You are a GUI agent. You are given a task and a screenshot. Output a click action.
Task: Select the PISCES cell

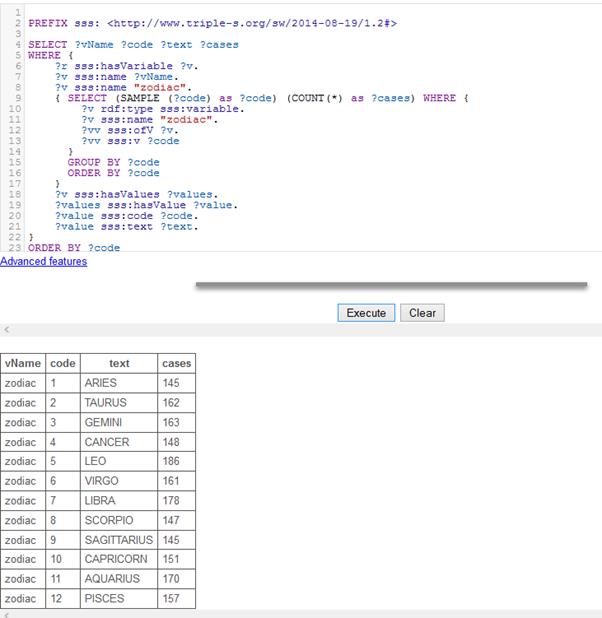pyautogui.click(x=119, y=598)
